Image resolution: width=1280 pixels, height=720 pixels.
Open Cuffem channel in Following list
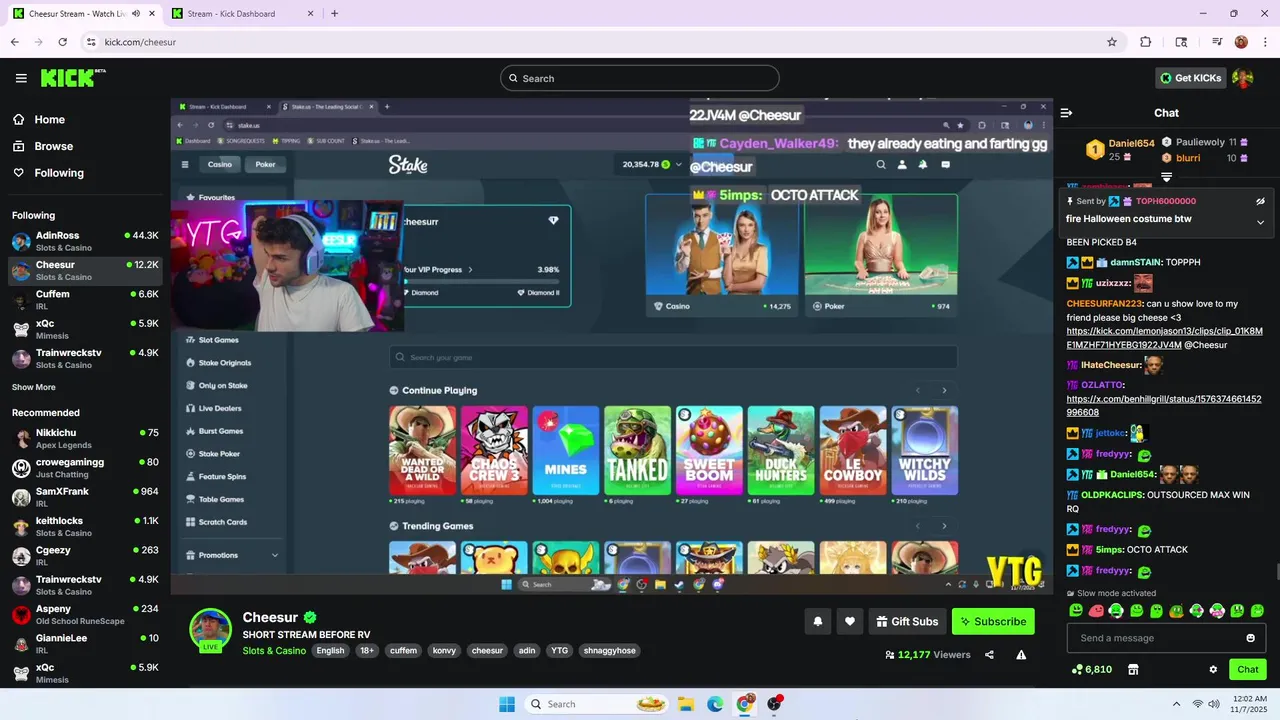(85, 300)
